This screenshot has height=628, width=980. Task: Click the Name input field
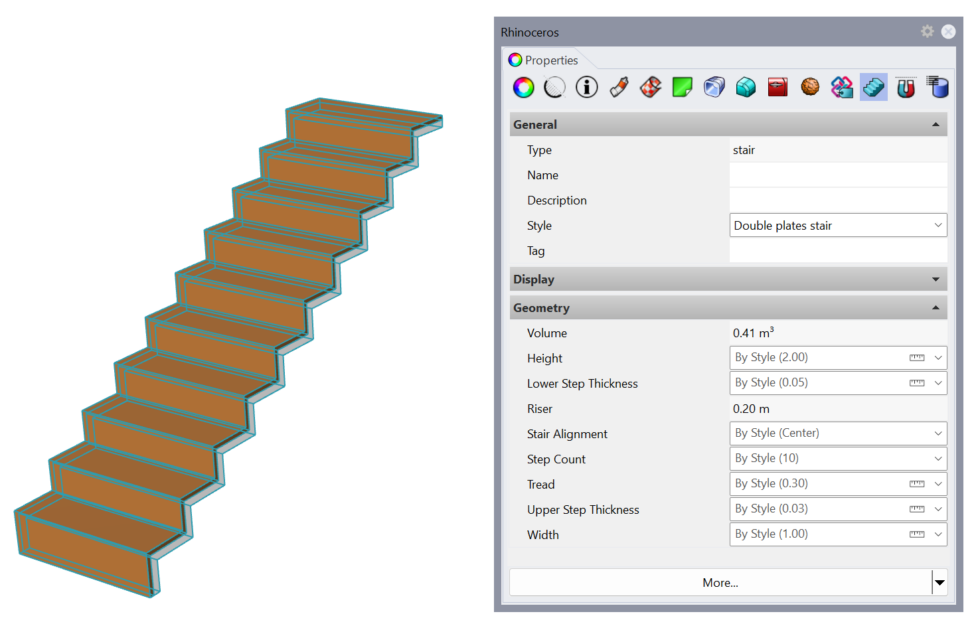[x=838, y=175]
